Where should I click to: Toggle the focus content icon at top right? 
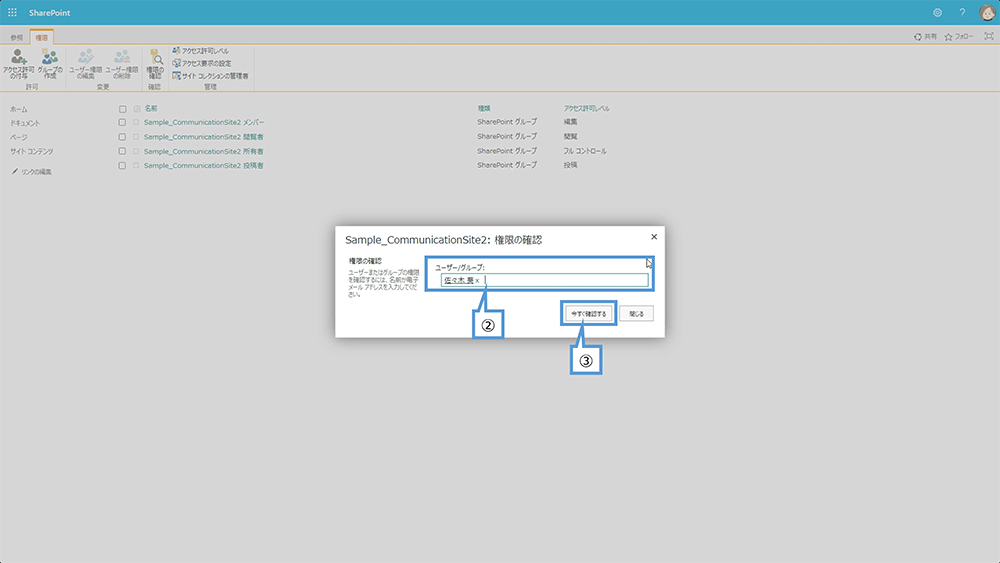pos(989,36)
